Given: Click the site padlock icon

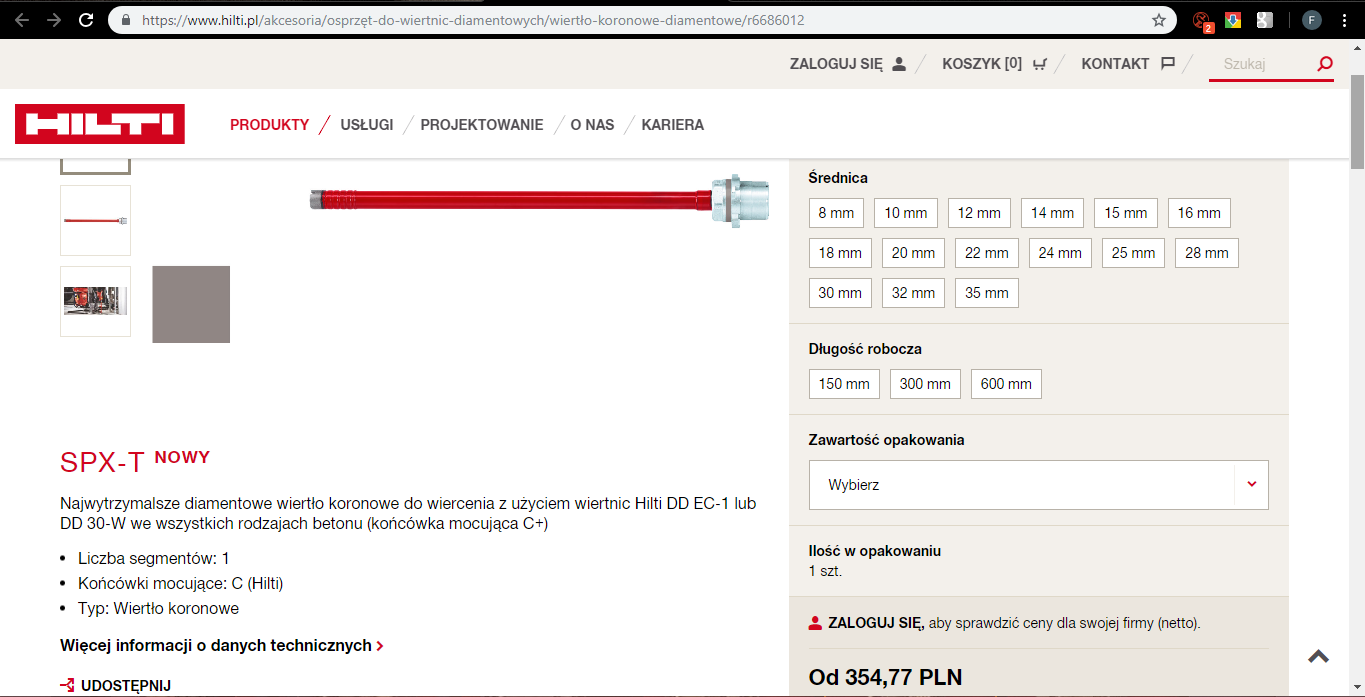Looking at the screenshot, I should click(x=125, y=20).
